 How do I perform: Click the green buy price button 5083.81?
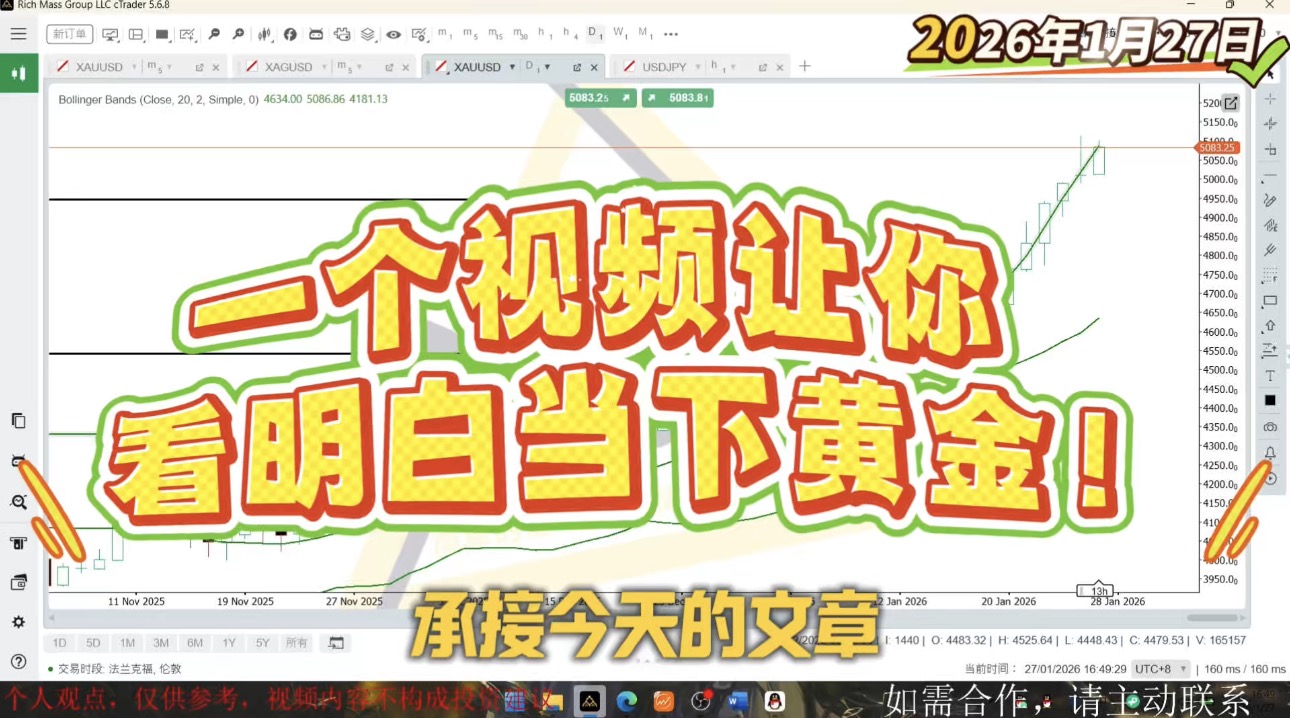[677, 98]
